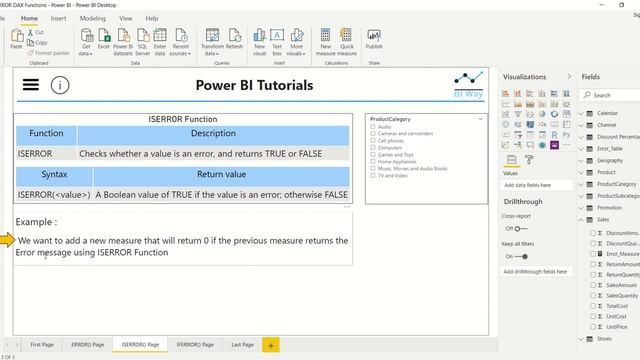Pick the R script visual
The image size is (640, 360).
pyautogui.click(x=554, y=135)
